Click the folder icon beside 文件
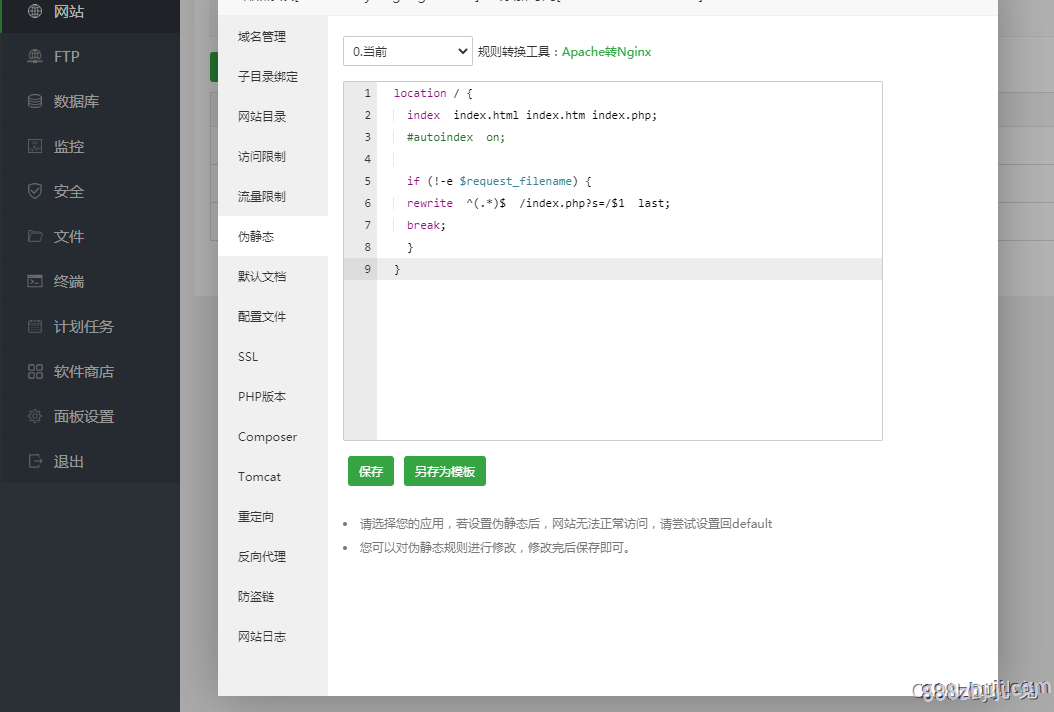 click(x=35, y=236)
